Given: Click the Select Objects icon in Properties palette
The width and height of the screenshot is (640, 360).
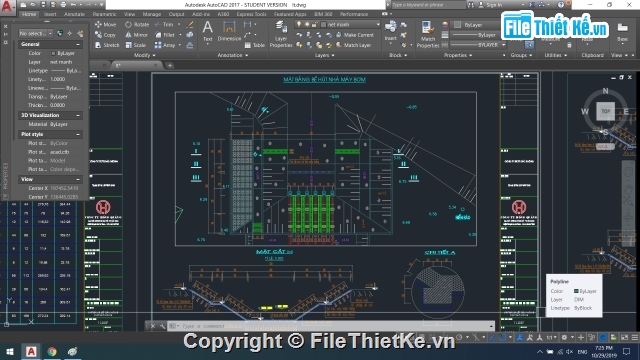Looking at the screenshot, I should pos(70,33).
